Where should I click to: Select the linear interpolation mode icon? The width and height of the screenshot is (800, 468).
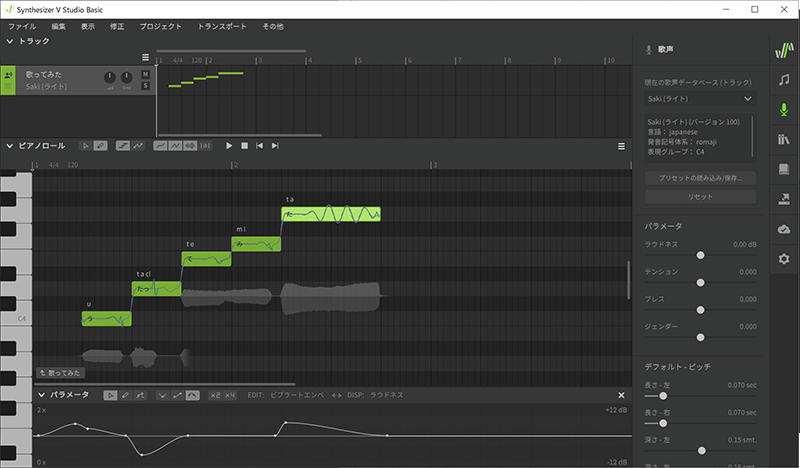pyautogui.click(x=177, y=396)
